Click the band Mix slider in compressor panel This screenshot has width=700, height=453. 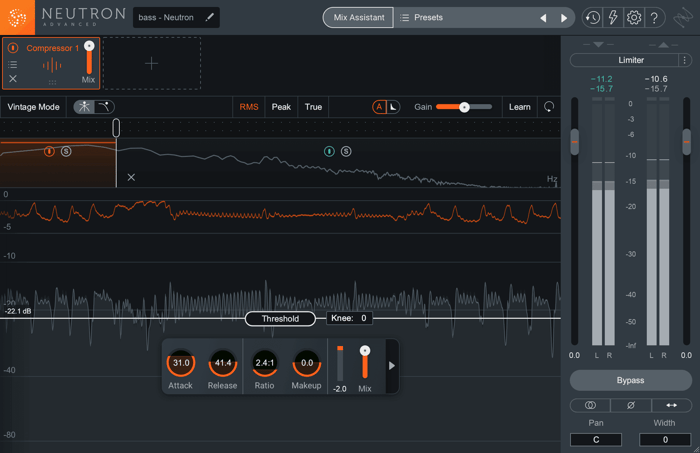click(365, 362)
